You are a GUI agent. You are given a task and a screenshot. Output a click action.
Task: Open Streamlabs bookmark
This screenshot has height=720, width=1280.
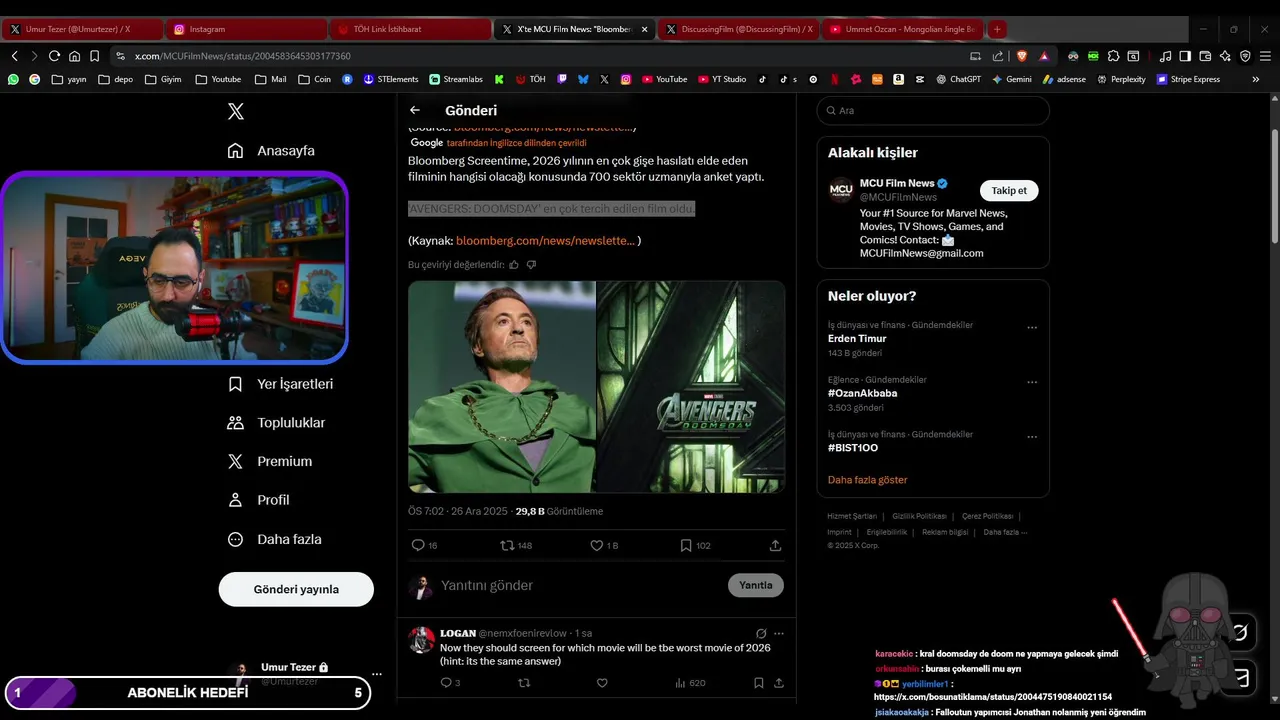coord(456,79)
